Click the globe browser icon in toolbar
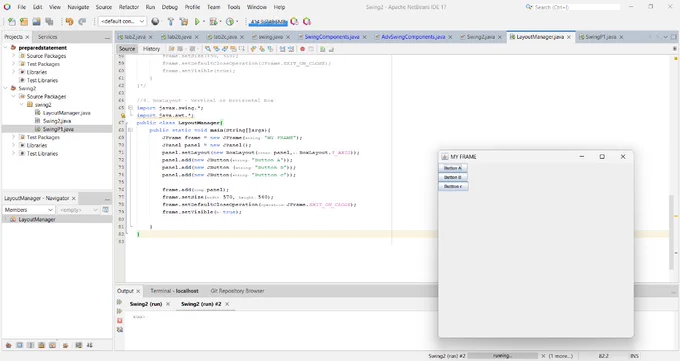680x361 pixels. tap(155, 21)
